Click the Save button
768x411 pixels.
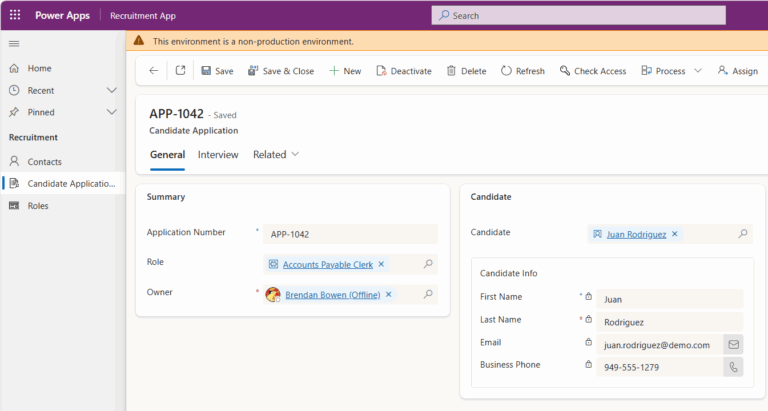(x=217, y=71)
